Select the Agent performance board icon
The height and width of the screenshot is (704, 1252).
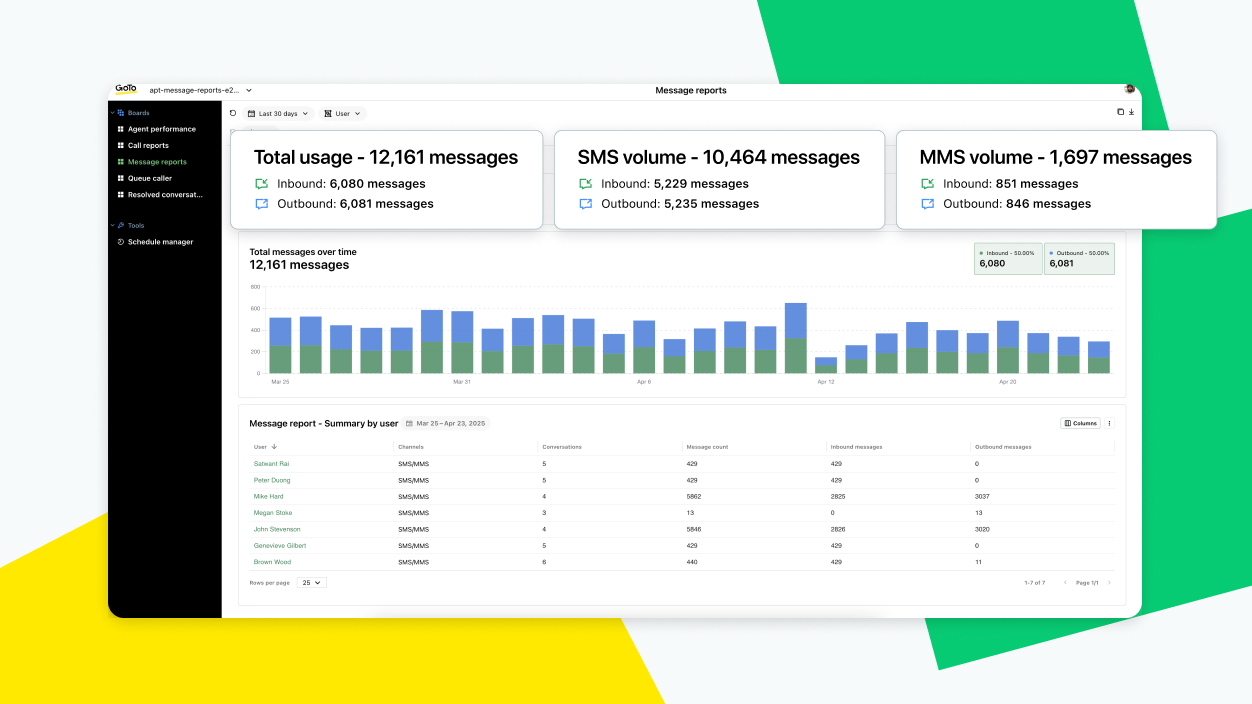[120, 129]
